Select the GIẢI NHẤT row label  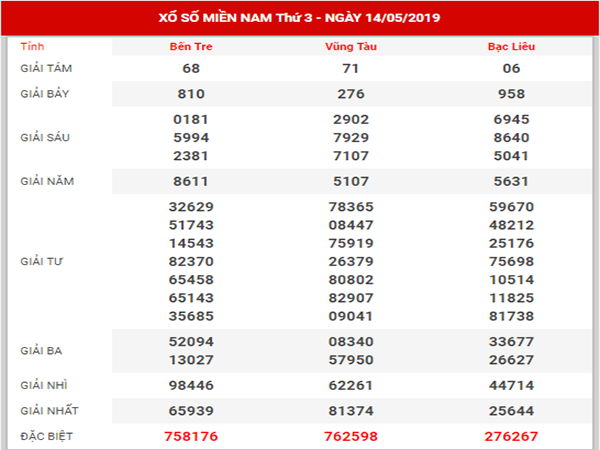[x=47, y=410]
